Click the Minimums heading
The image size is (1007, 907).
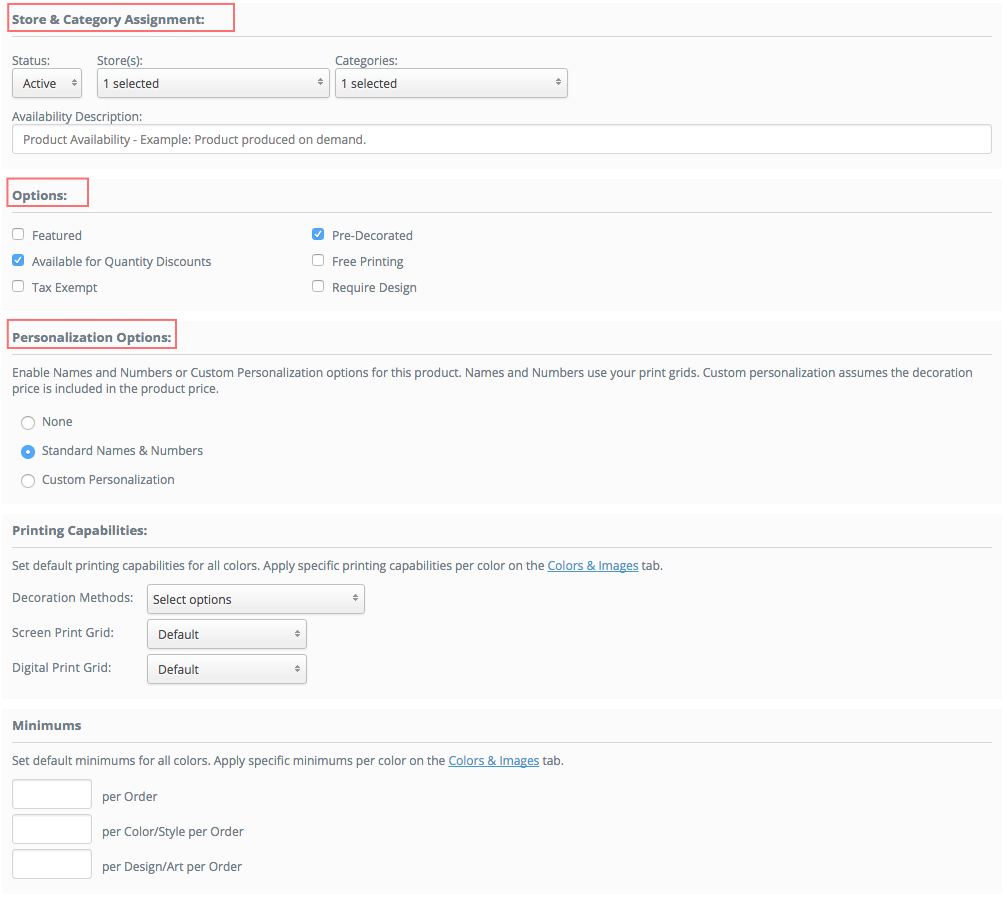coord(47,725)
